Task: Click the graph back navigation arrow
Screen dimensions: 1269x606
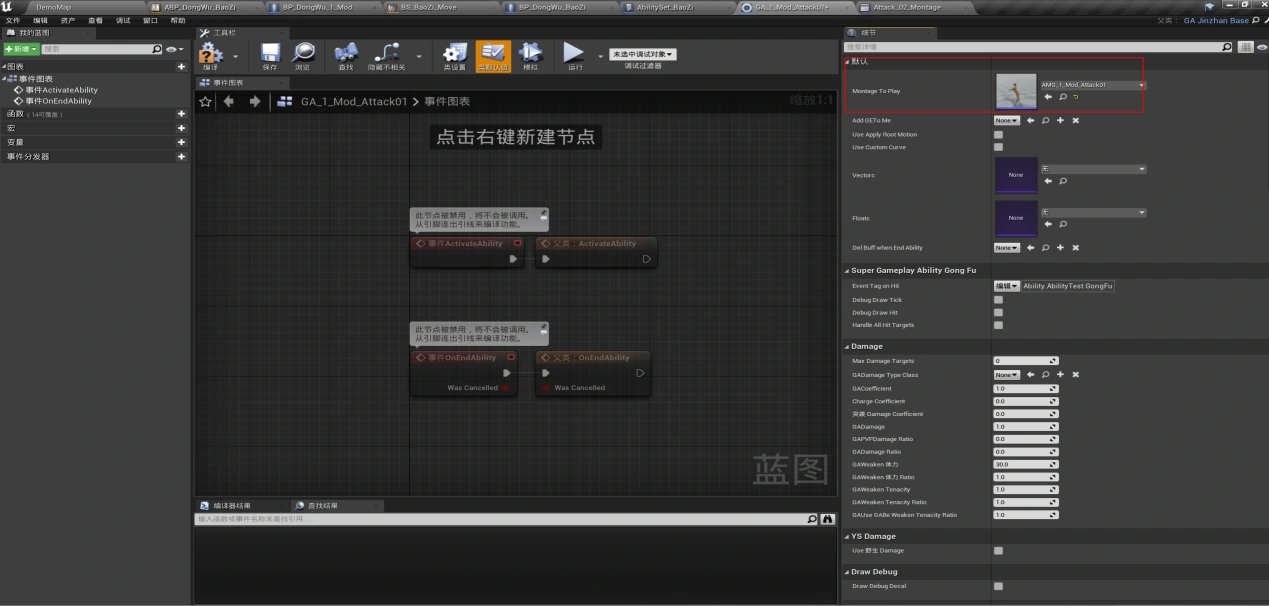Action: pyautogui.click(x=229, y=101)
